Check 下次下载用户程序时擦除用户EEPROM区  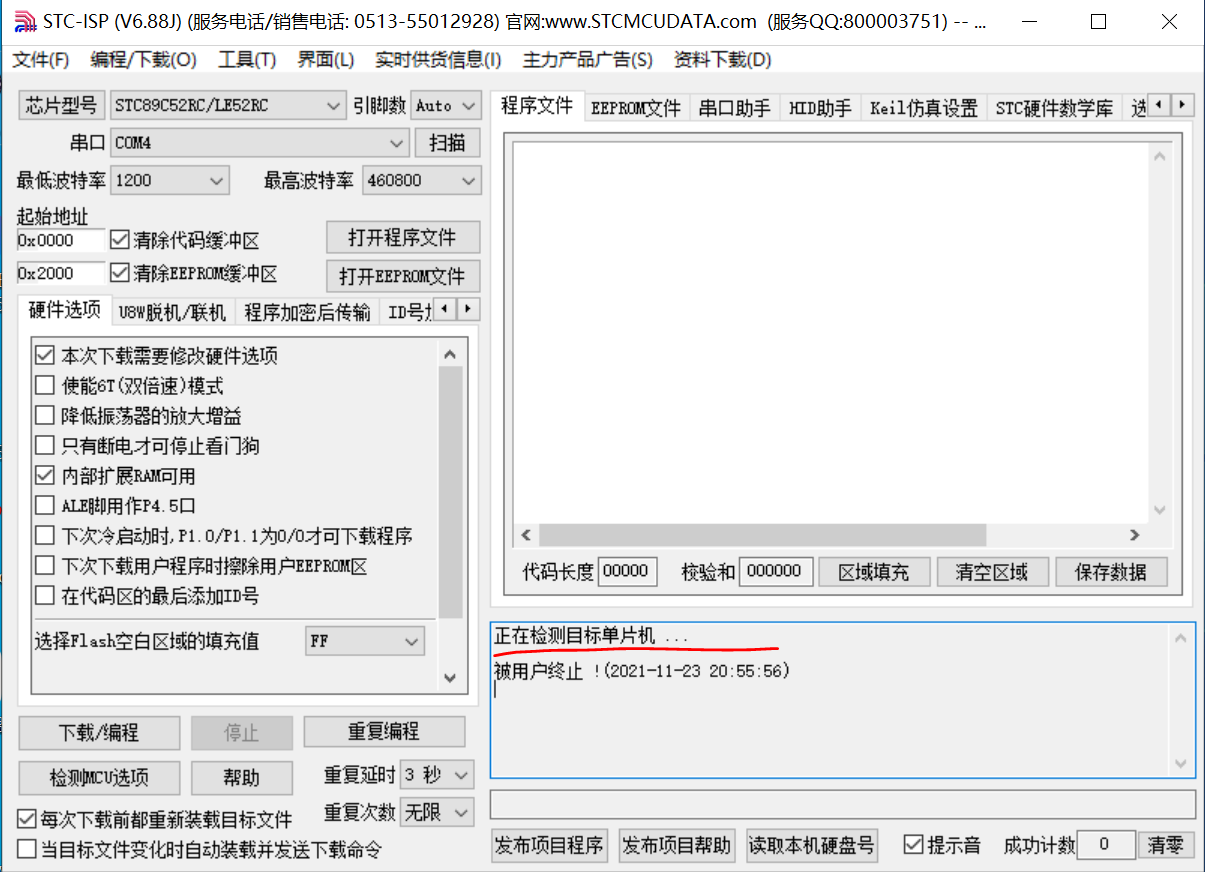pyautogui.click(x=44, y=566)
